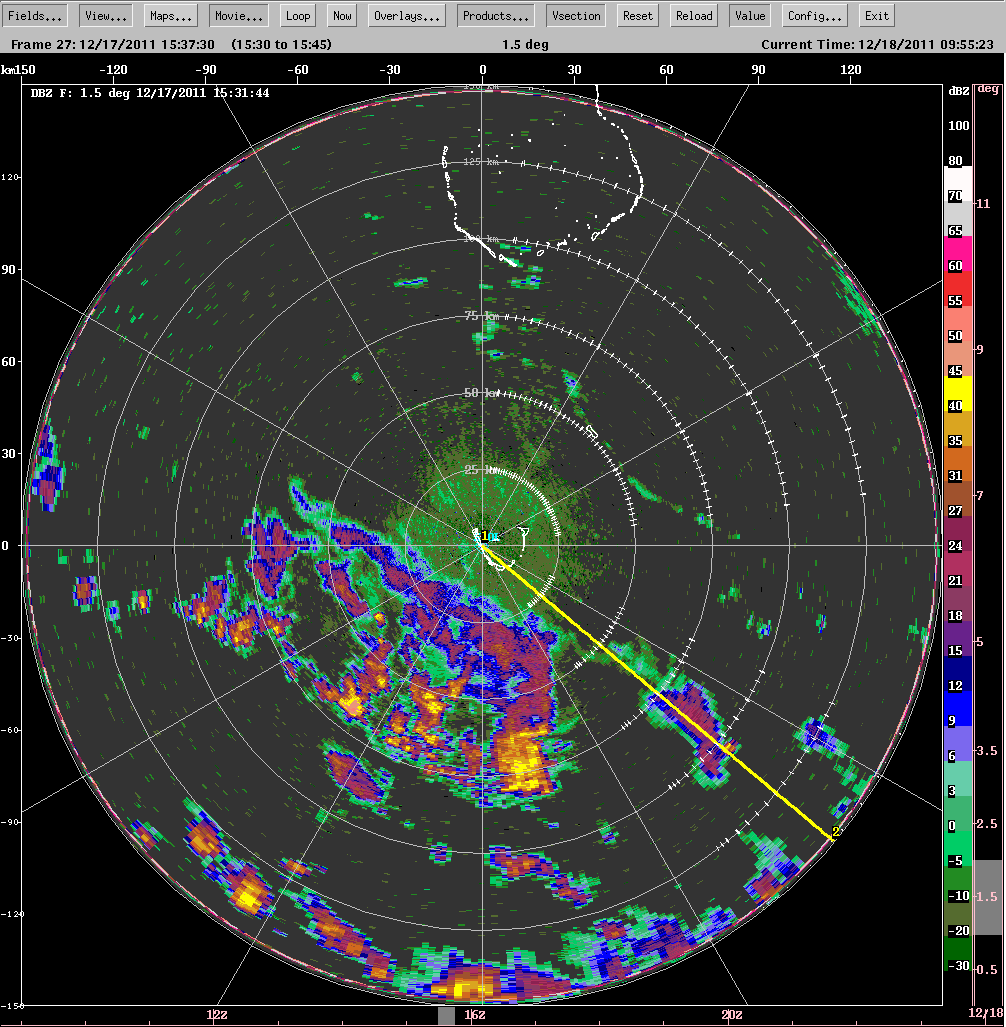Viewport: 1006px width, 1027px height.
Task: Click the km150 top axis label
Action: 18,70
